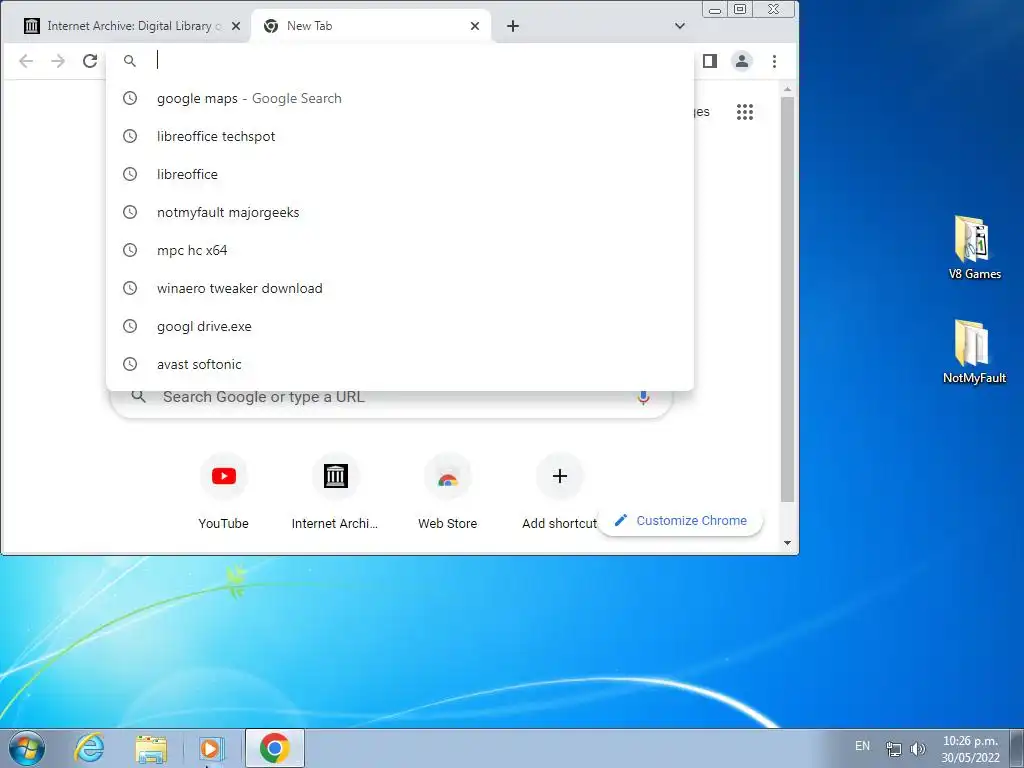Open the Internet Archive shortcut tile
Screen dimensions: 1024x768
[x=335, y=492]
